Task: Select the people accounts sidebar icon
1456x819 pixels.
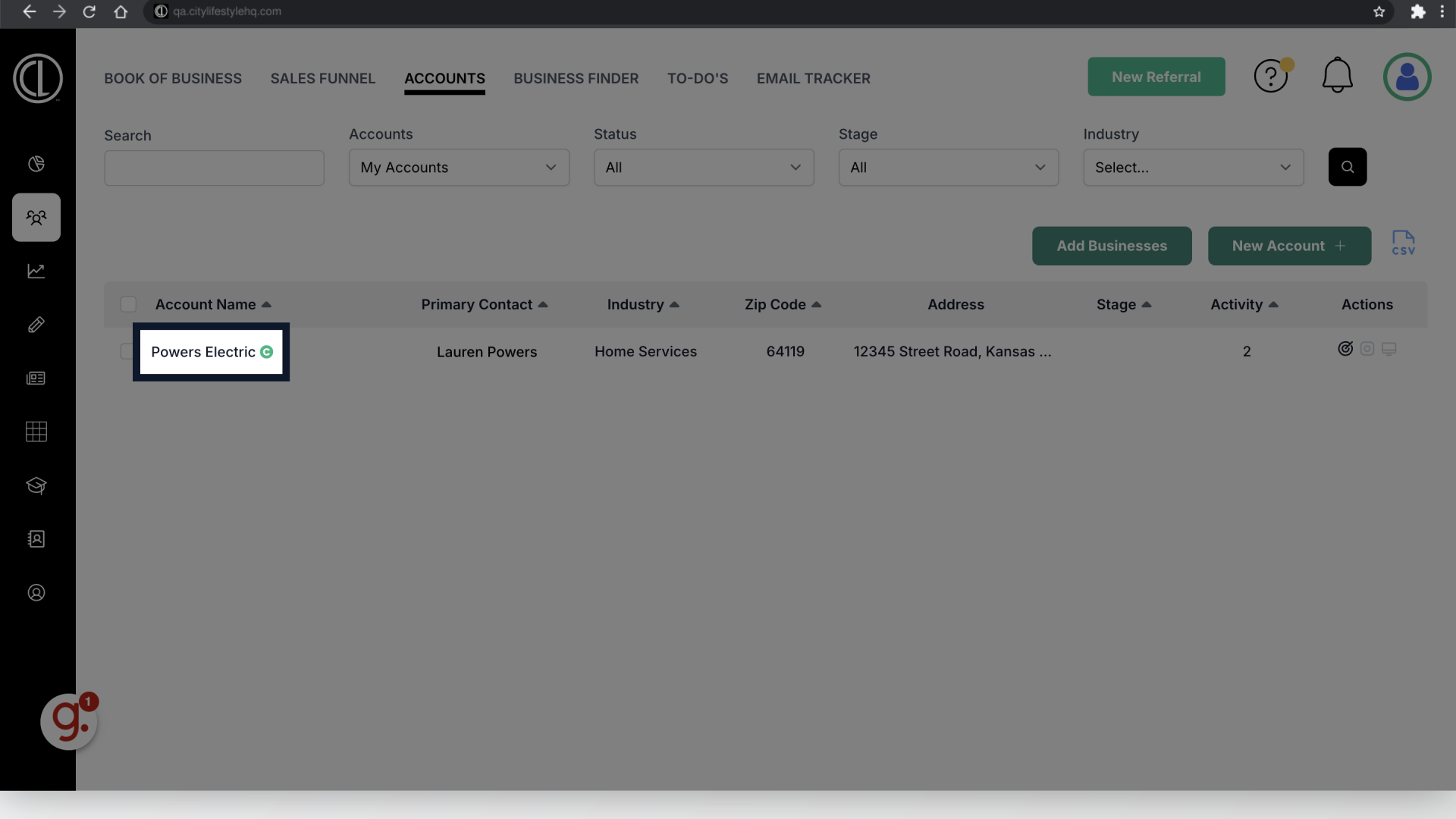Action: (x=36, y=218)
